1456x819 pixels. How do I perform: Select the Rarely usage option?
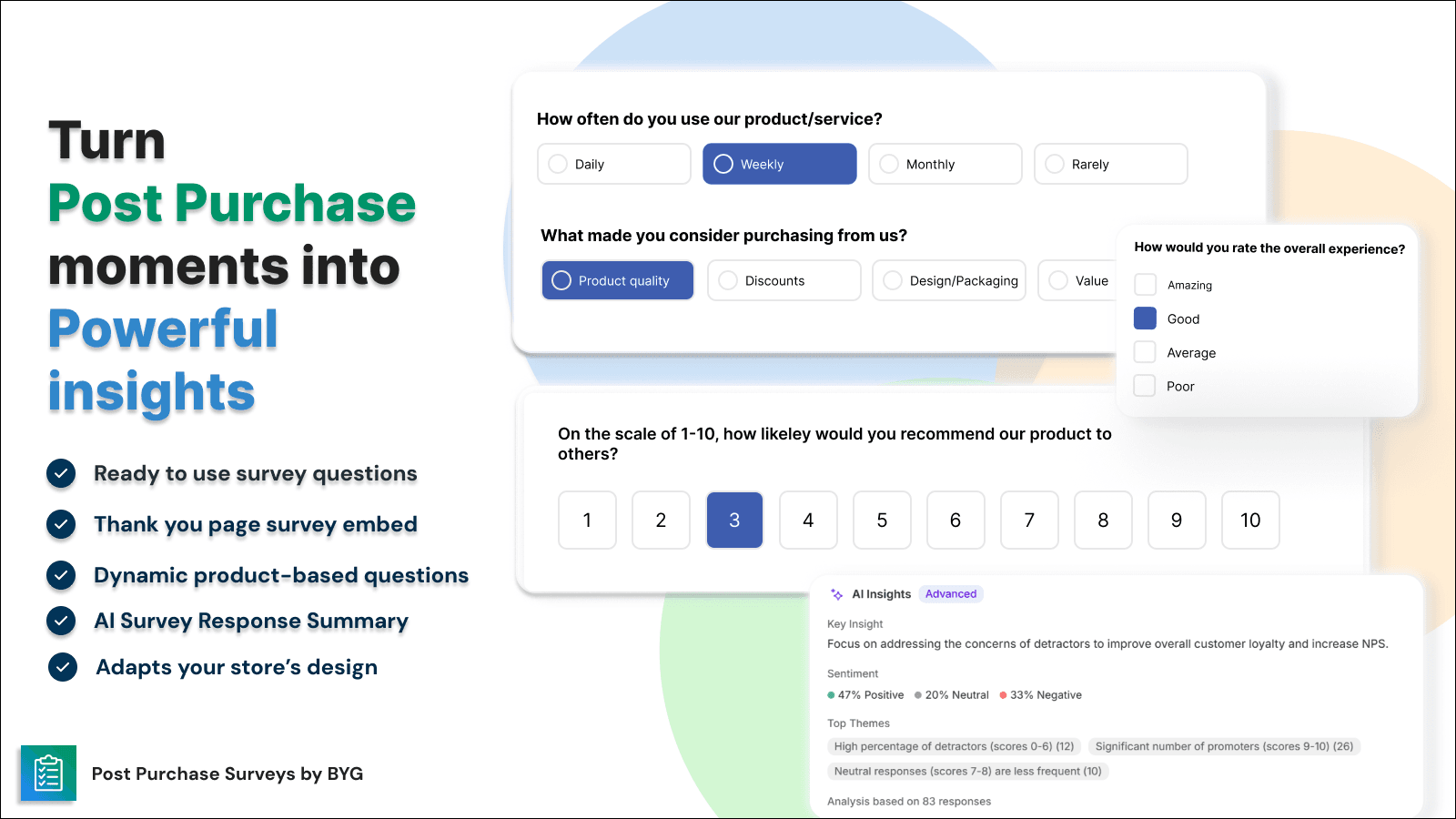[x=1110, y=164]
